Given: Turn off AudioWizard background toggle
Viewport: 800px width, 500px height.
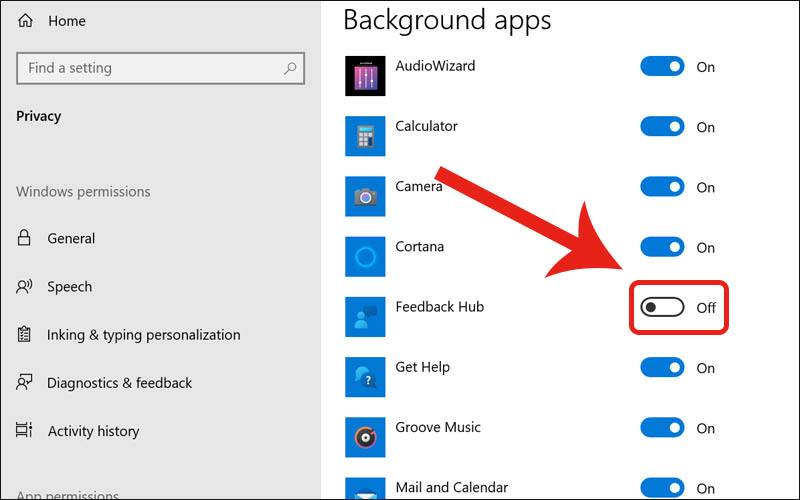Looking at the screenshot, I should point(662,67).
